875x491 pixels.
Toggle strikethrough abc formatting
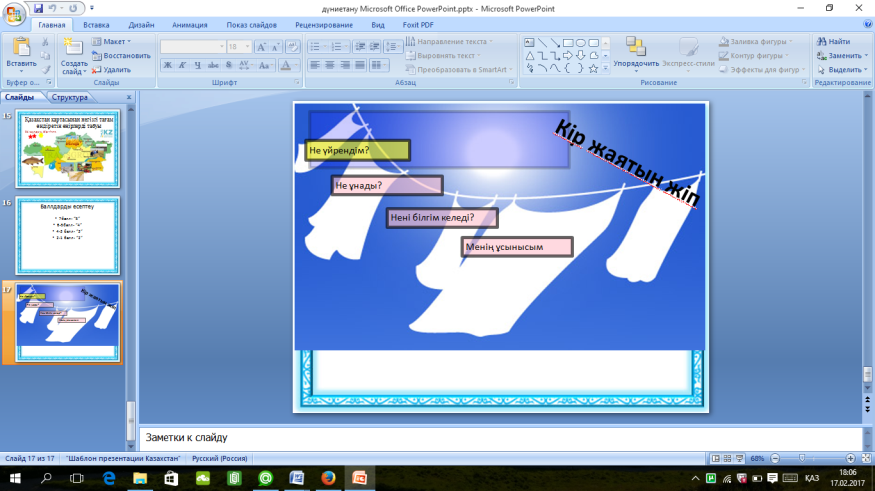coord(213,65)
